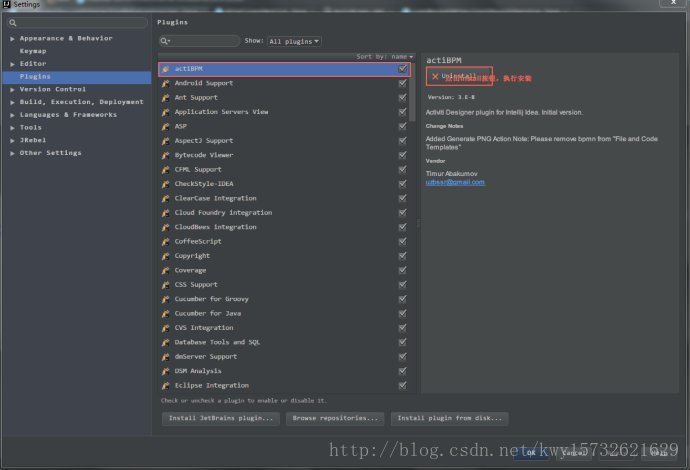This screenshot has height=470, width=690.
Task: Click the CFML Support plugin icon
Action: point(165,169)
